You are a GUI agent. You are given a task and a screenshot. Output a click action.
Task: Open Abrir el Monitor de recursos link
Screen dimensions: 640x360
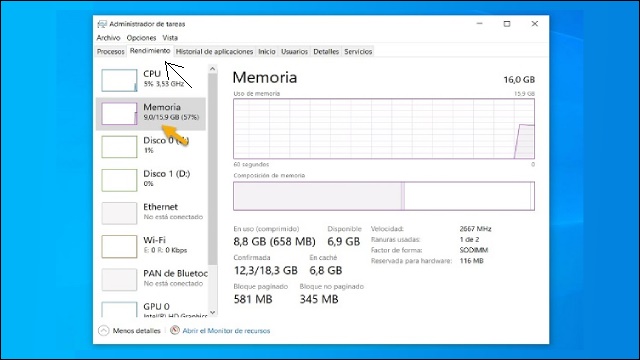coord(226,331)
